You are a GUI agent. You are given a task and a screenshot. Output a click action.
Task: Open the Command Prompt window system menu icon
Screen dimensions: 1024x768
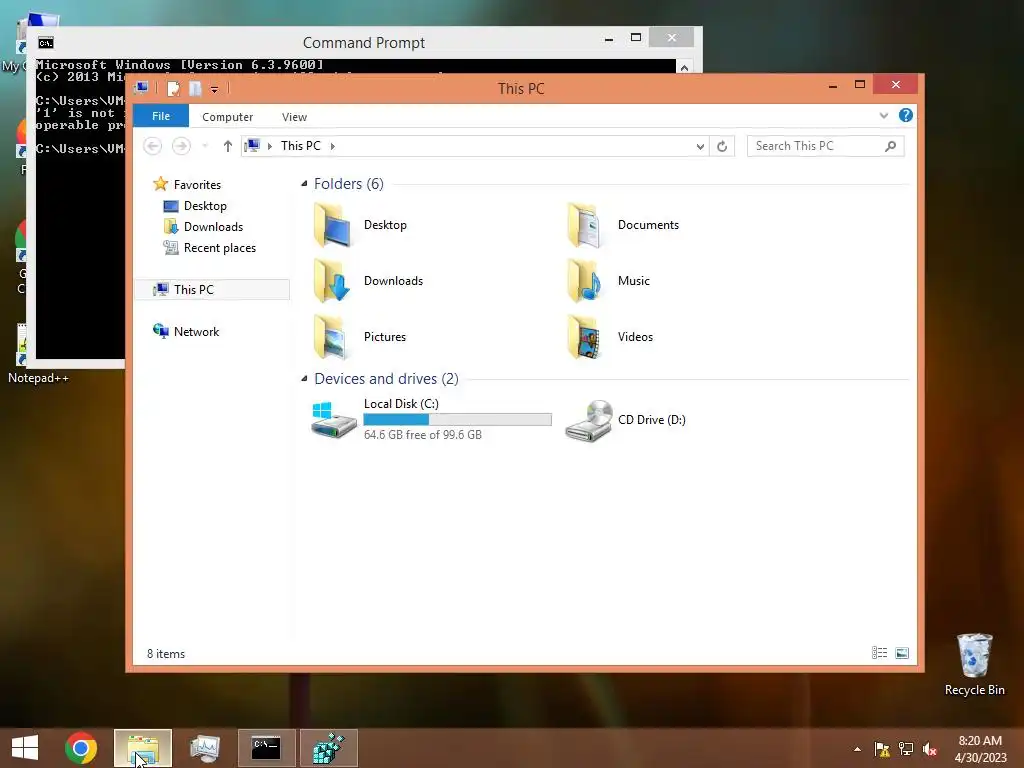coord(46,43)
